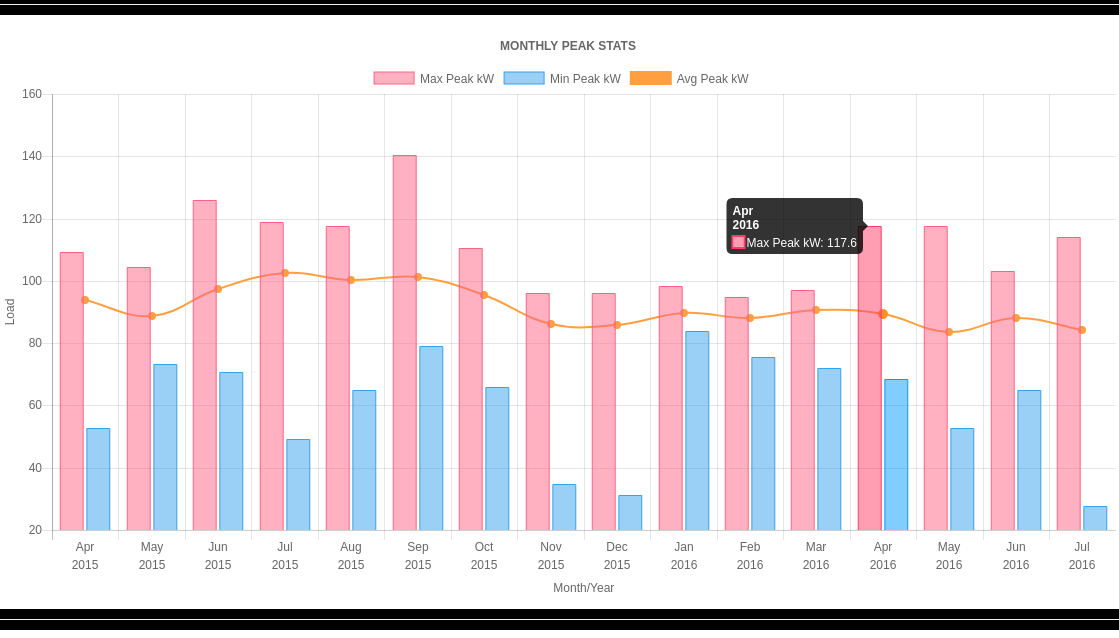Click the orange average point for Sep 2015
The width and height of the screenshot is (1119, 638).
tap(418, 277)
